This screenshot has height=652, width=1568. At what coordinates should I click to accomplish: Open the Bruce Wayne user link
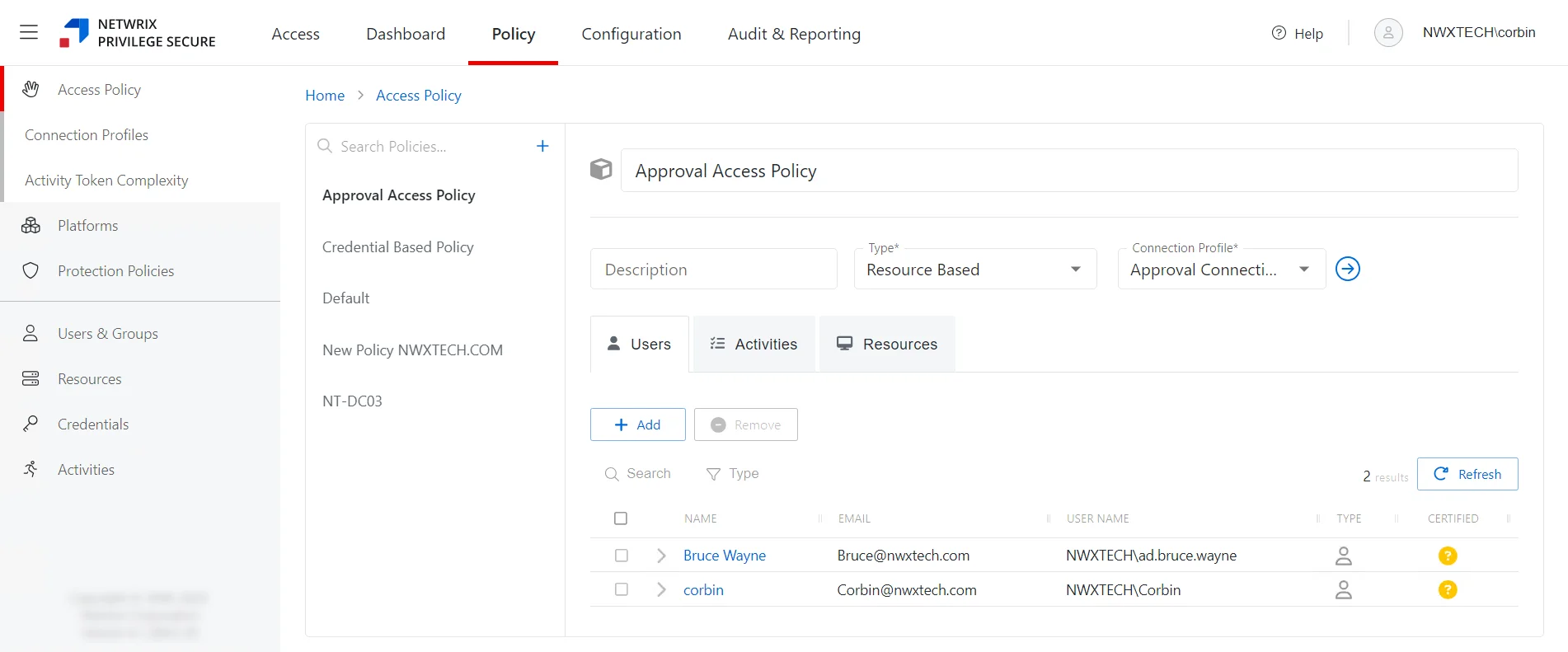click(x=725, y=556)
